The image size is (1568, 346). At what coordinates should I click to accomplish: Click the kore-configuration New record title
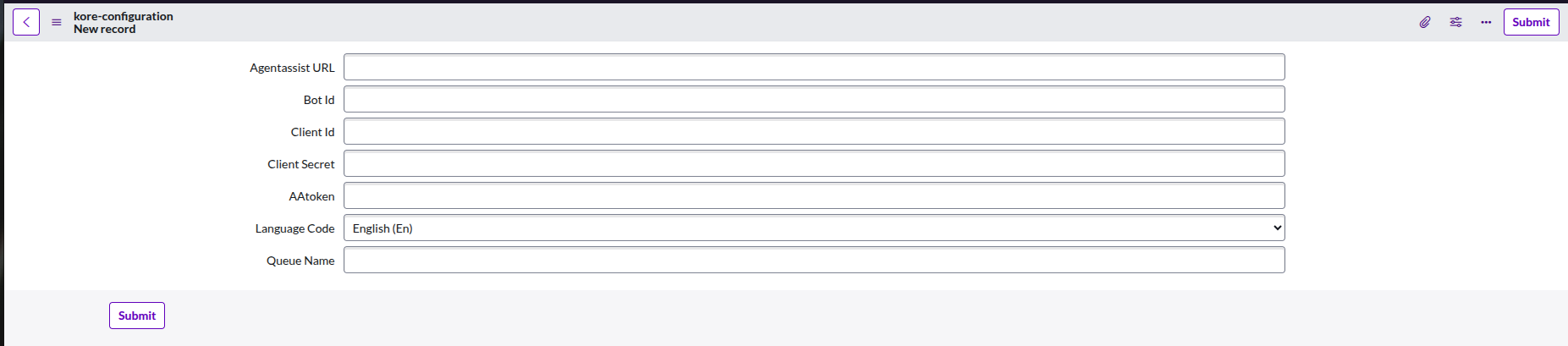click(123, 22)
